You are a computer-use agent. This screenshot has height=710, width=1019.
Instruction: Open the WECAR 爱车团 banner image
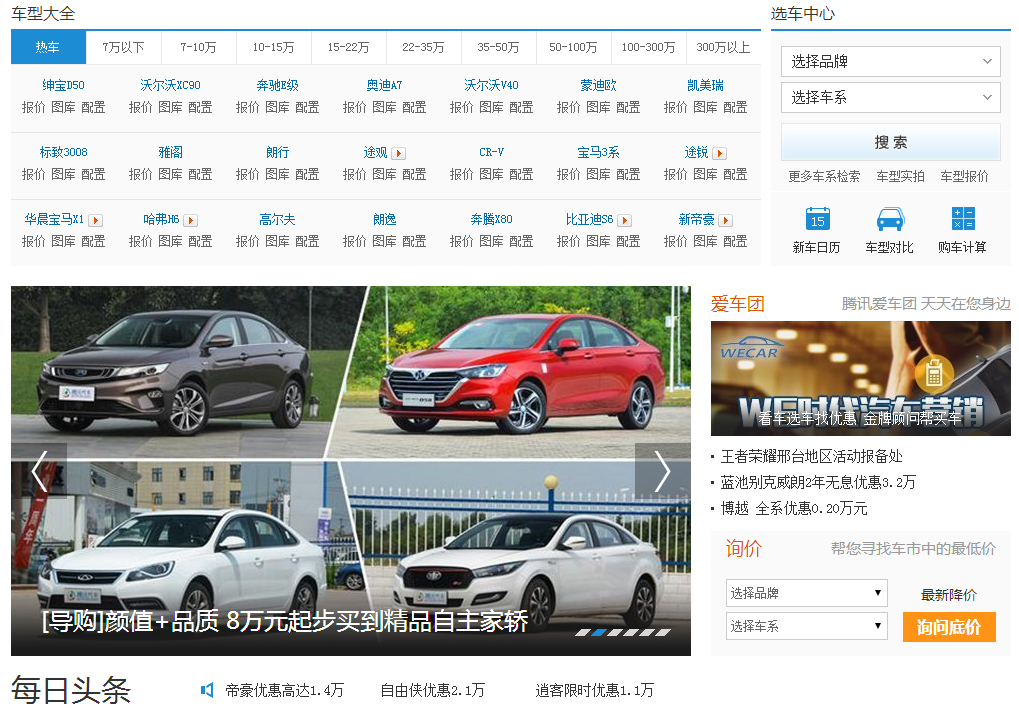(x=860, y=378)
